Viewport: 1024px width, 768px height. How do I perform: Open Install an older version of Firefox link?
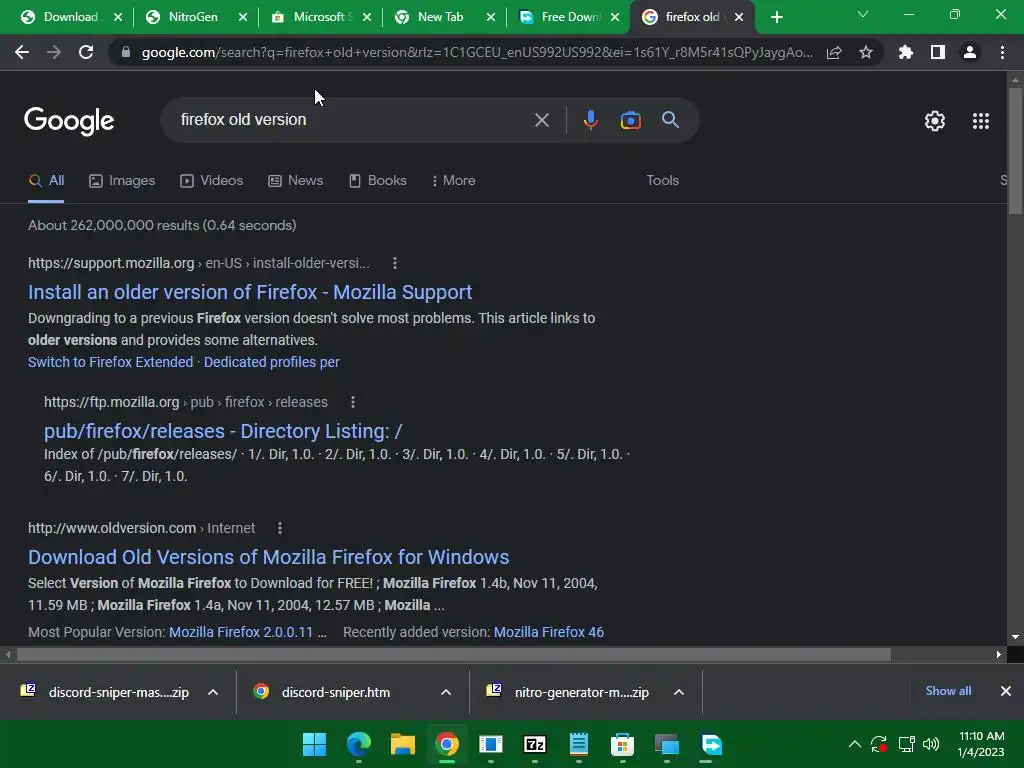250,293
